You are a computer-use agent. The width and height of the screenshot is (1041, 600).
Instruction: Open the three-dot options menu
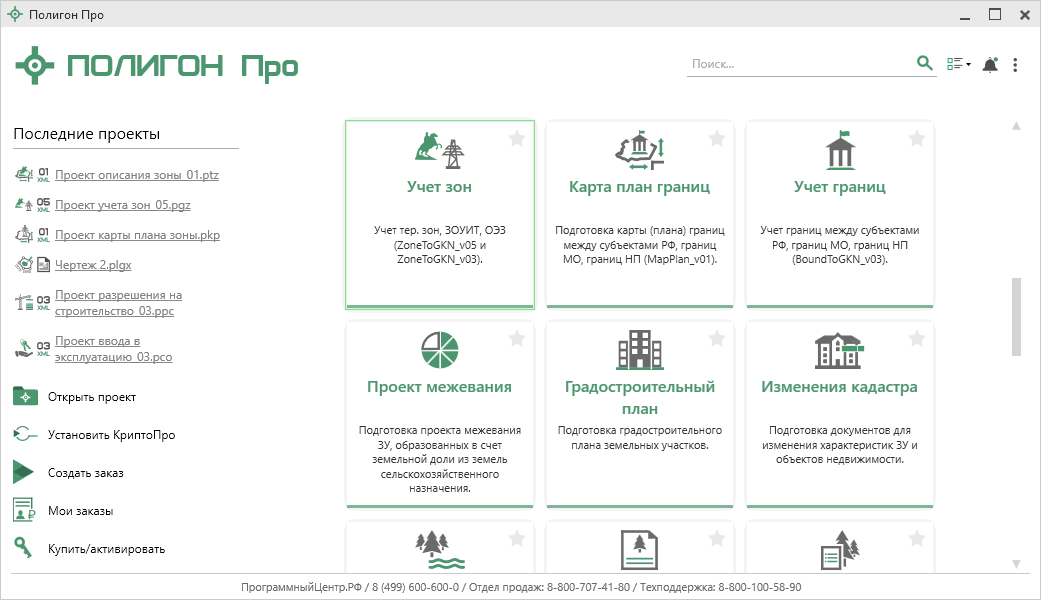point(1015,65)
